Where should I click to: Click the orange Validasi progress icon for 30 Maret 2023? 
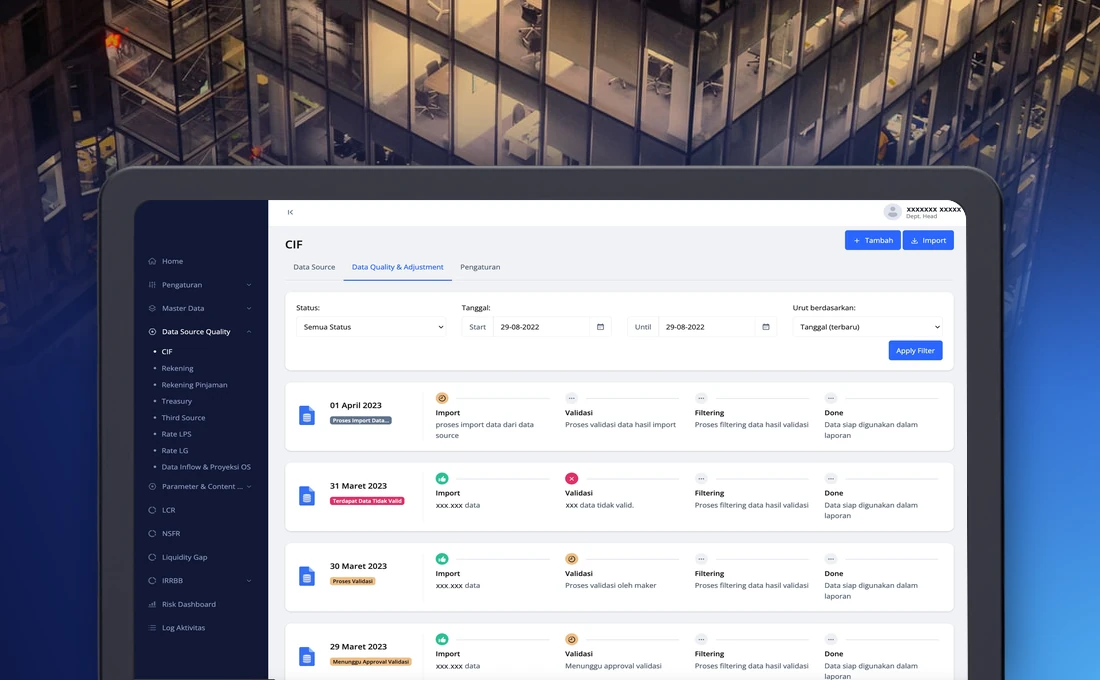(572, 559)
